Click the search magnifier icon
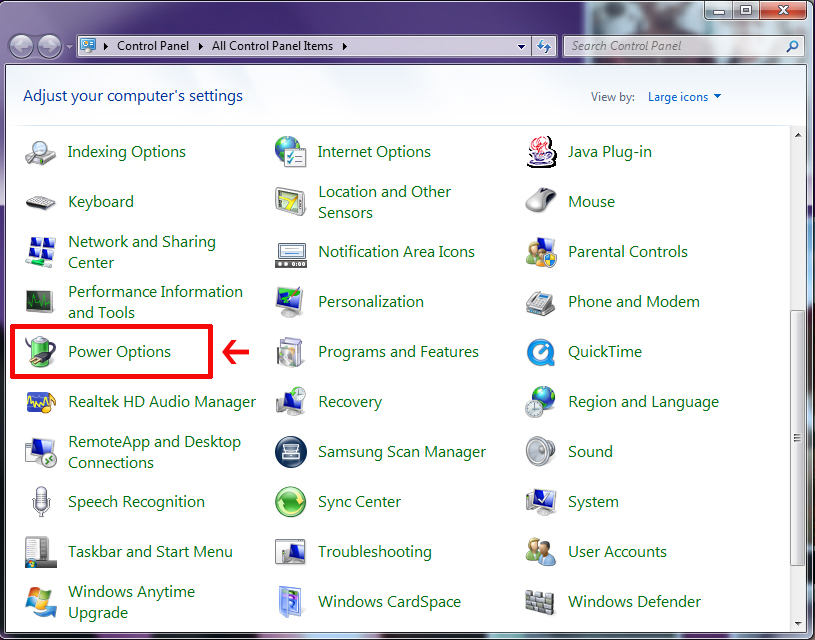 click(792, 46)
